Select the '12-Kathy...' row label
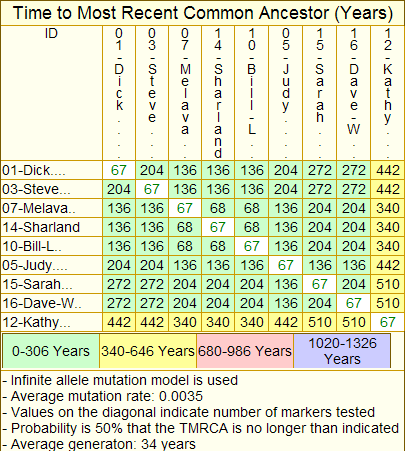405x451 pixels. click(x=51, y=322)
